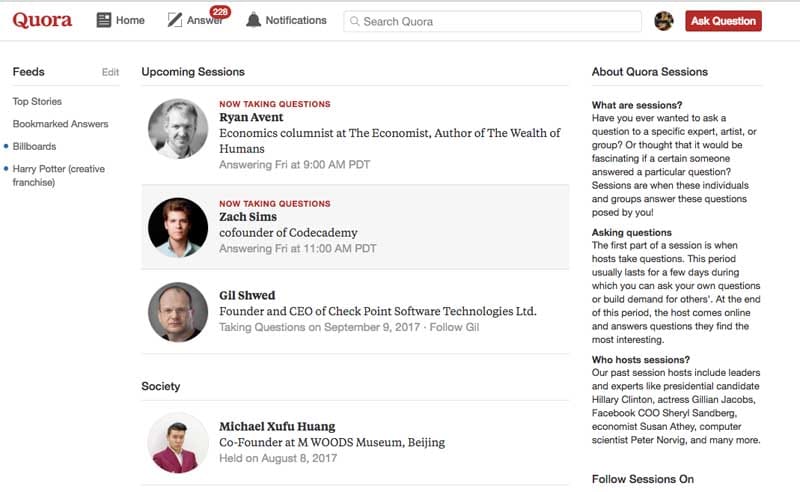Select Top Stories feed
This screenshot has height=492, width=800.
coord(37,101)
